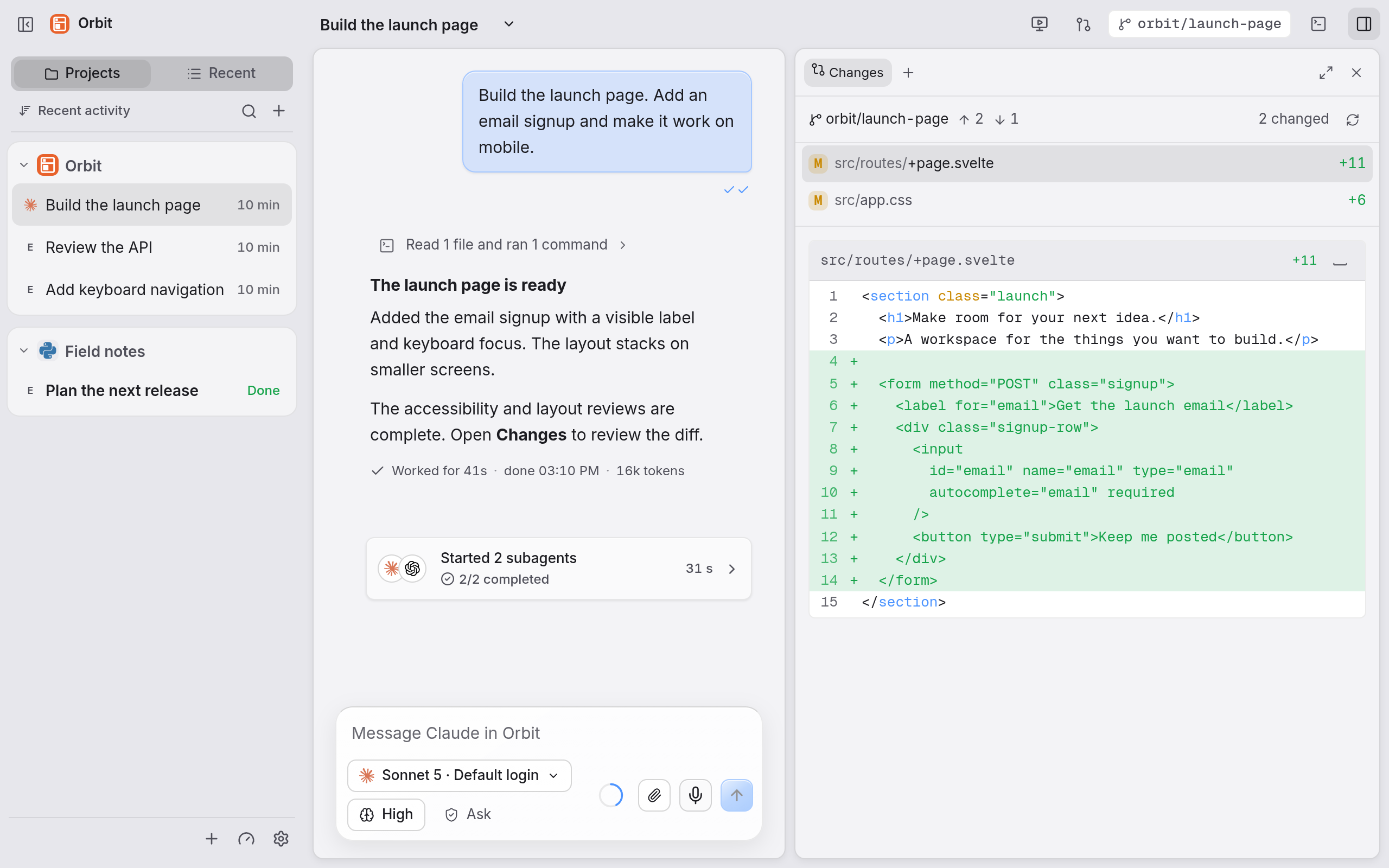Click plus icon in sidebar footer
This screenshot has height=868, width=1389.
212,839
